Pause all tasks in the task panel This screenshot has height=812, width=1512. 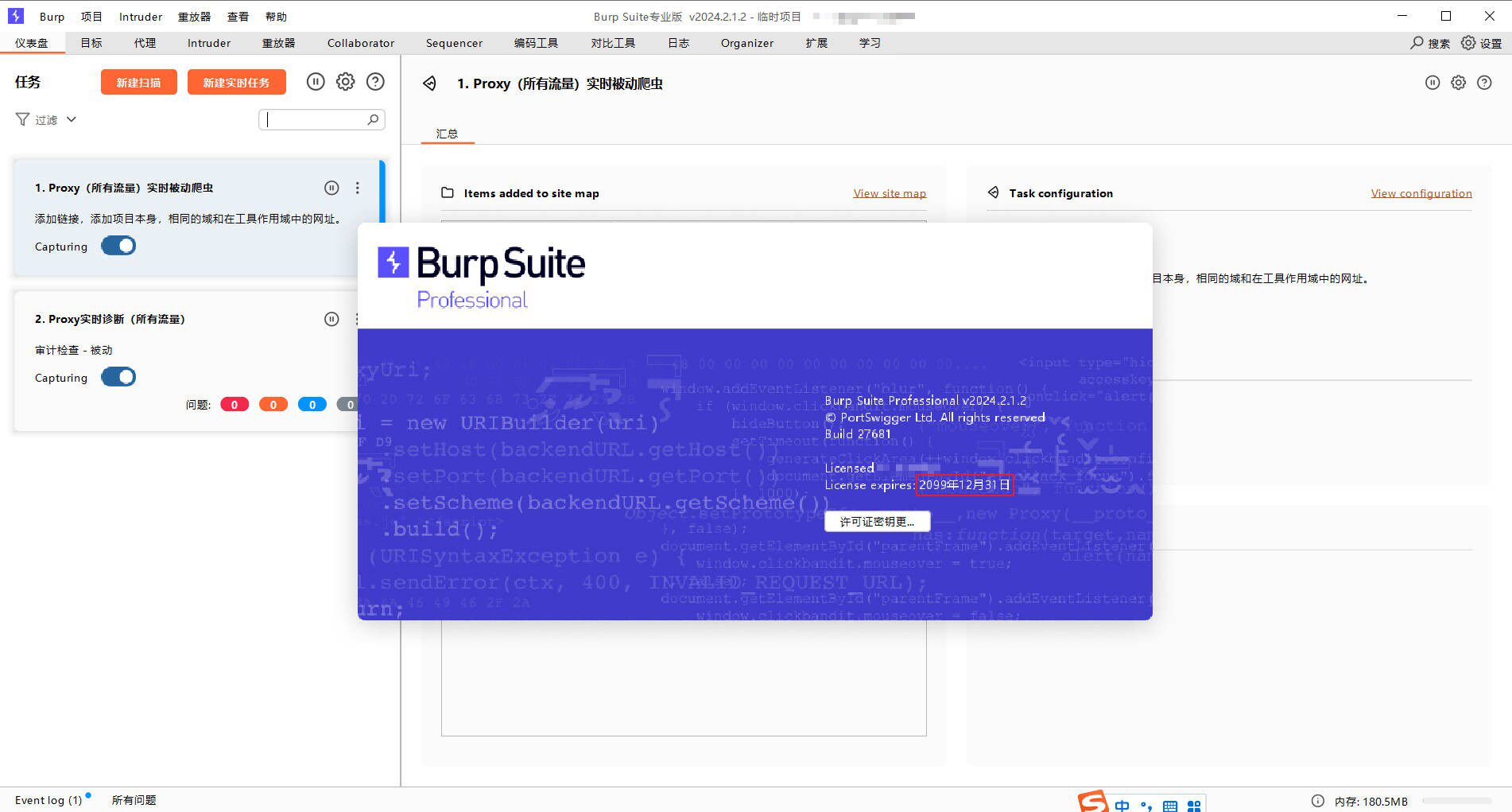[x=316, y=81]
